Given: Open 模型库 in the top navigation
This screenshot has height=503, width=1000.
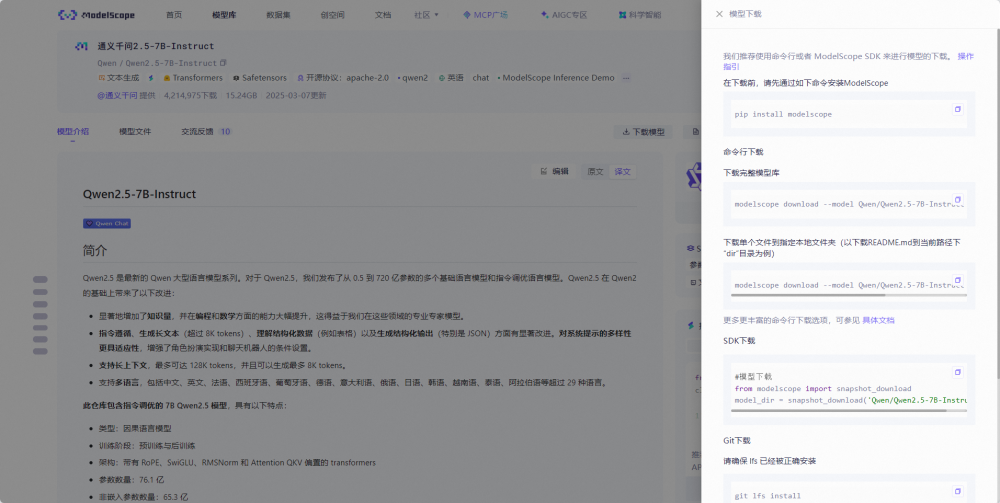Looking at the screenshot, I should [x=224, y=15].
